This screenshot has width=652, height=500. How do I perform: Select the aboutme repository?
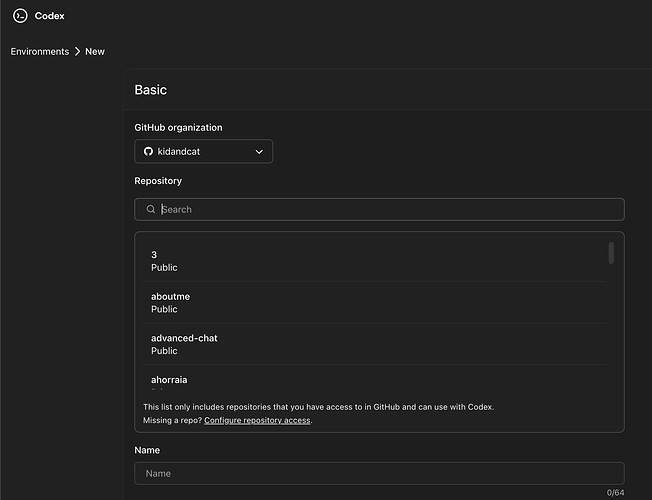(x=374, y=302)
